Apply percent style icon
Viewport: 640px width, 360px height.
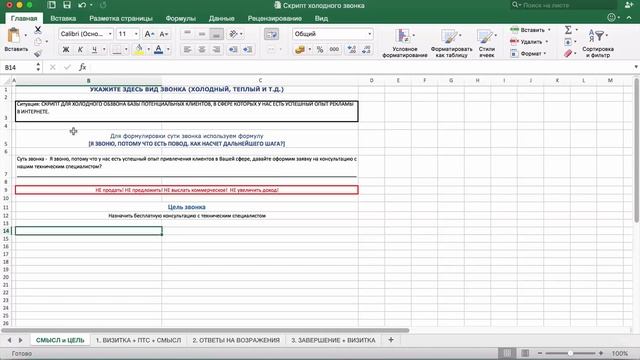click(x=320, y=50)
